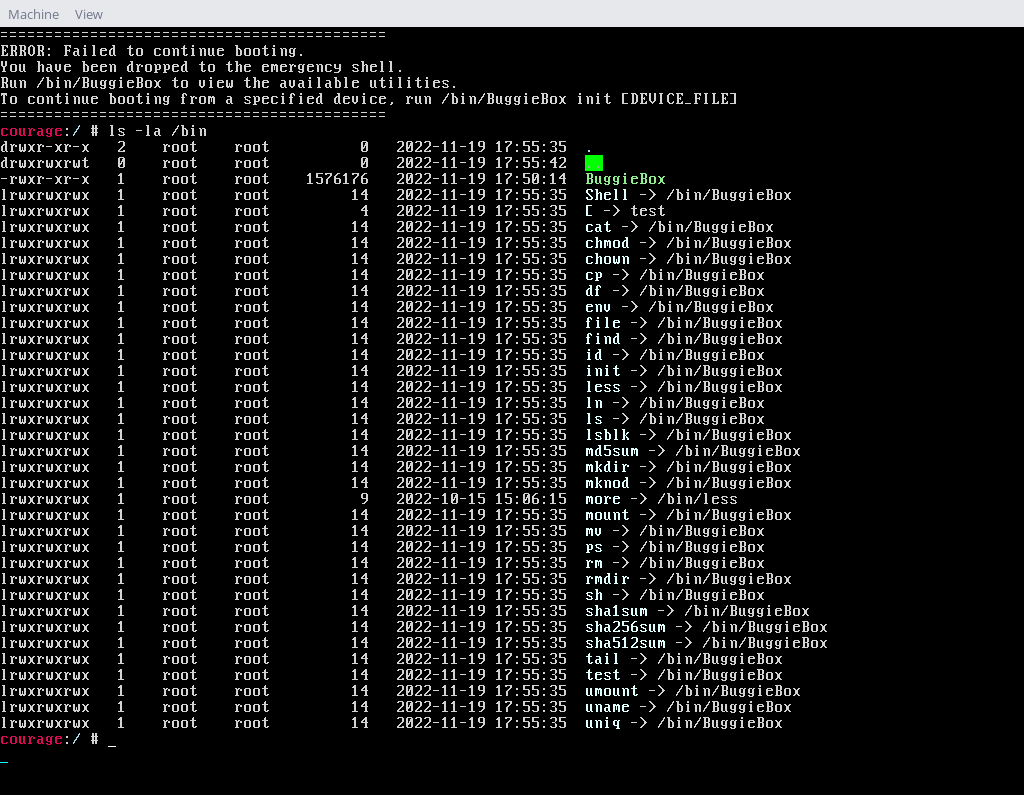
Task: Click the 'mount -> /bin/BuggieBox' entry
Action: pos(688,515)
